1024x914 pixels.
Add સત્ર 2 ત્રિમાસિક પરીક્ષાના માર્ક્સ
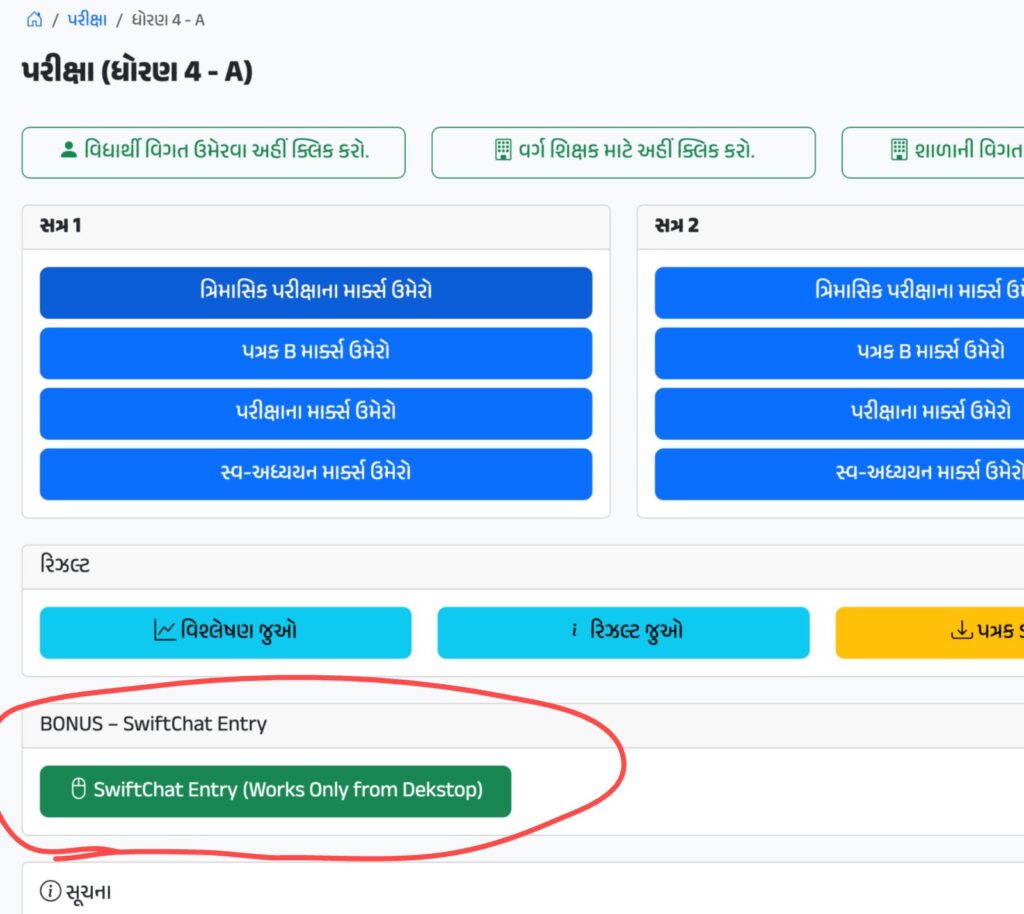[x=838, y=292]
